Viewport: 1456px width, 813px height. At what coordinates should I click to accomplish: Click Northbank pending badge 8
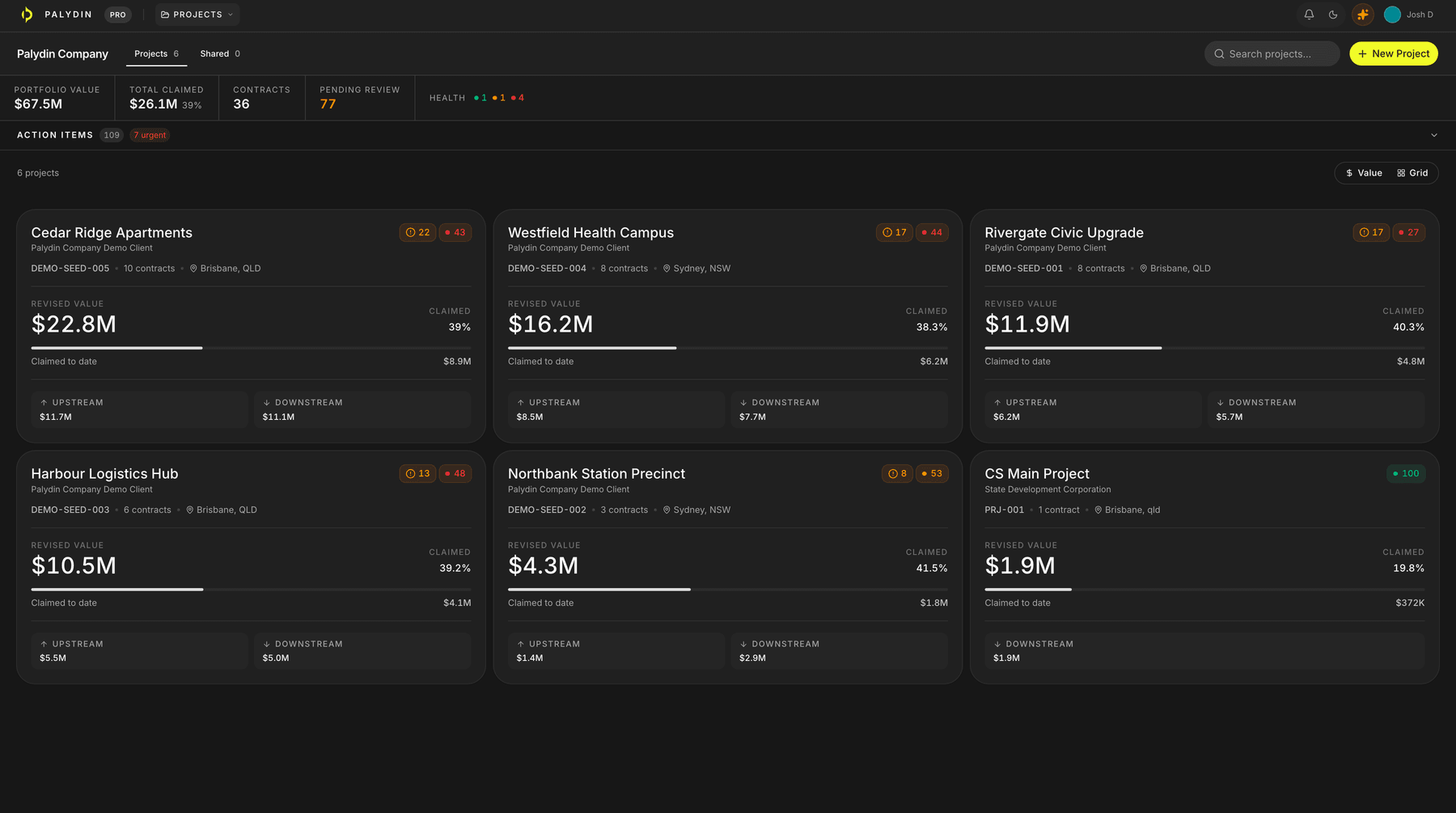tap(897, 473)
